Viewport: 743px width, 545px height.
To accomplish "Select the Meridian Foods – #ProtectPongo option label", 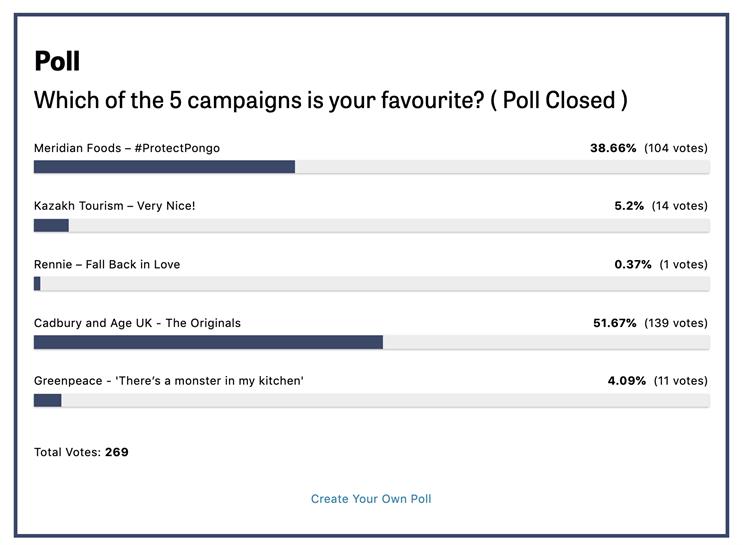I will click(x=127, y=148).
